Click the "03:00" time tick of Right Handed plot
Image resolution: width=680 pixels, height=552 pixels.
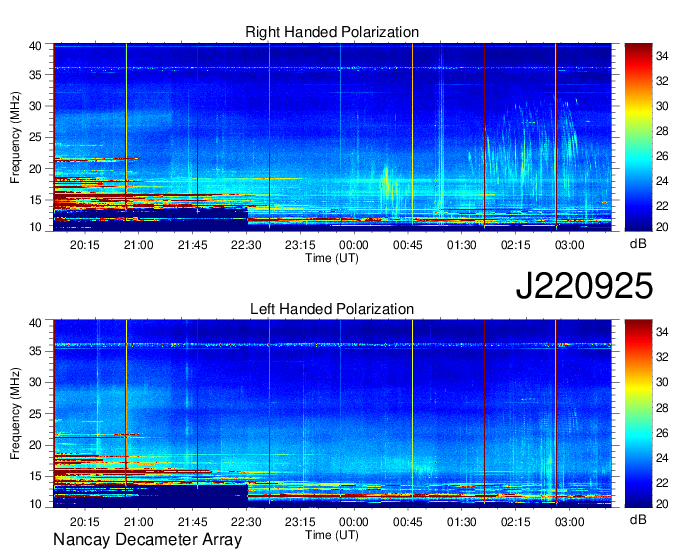pyautogui.click(x=569, y=245)
